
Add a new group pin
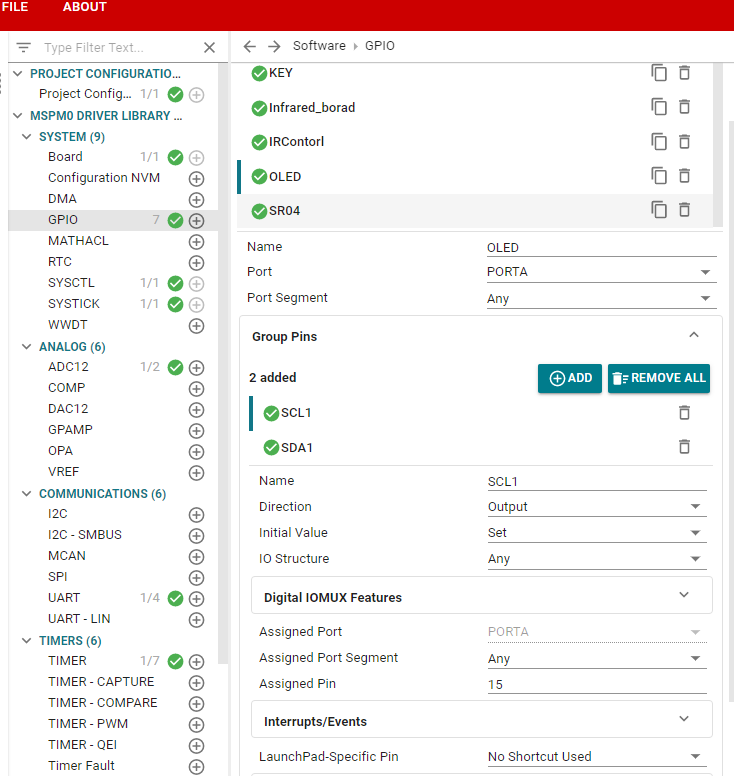coord(570,378)
